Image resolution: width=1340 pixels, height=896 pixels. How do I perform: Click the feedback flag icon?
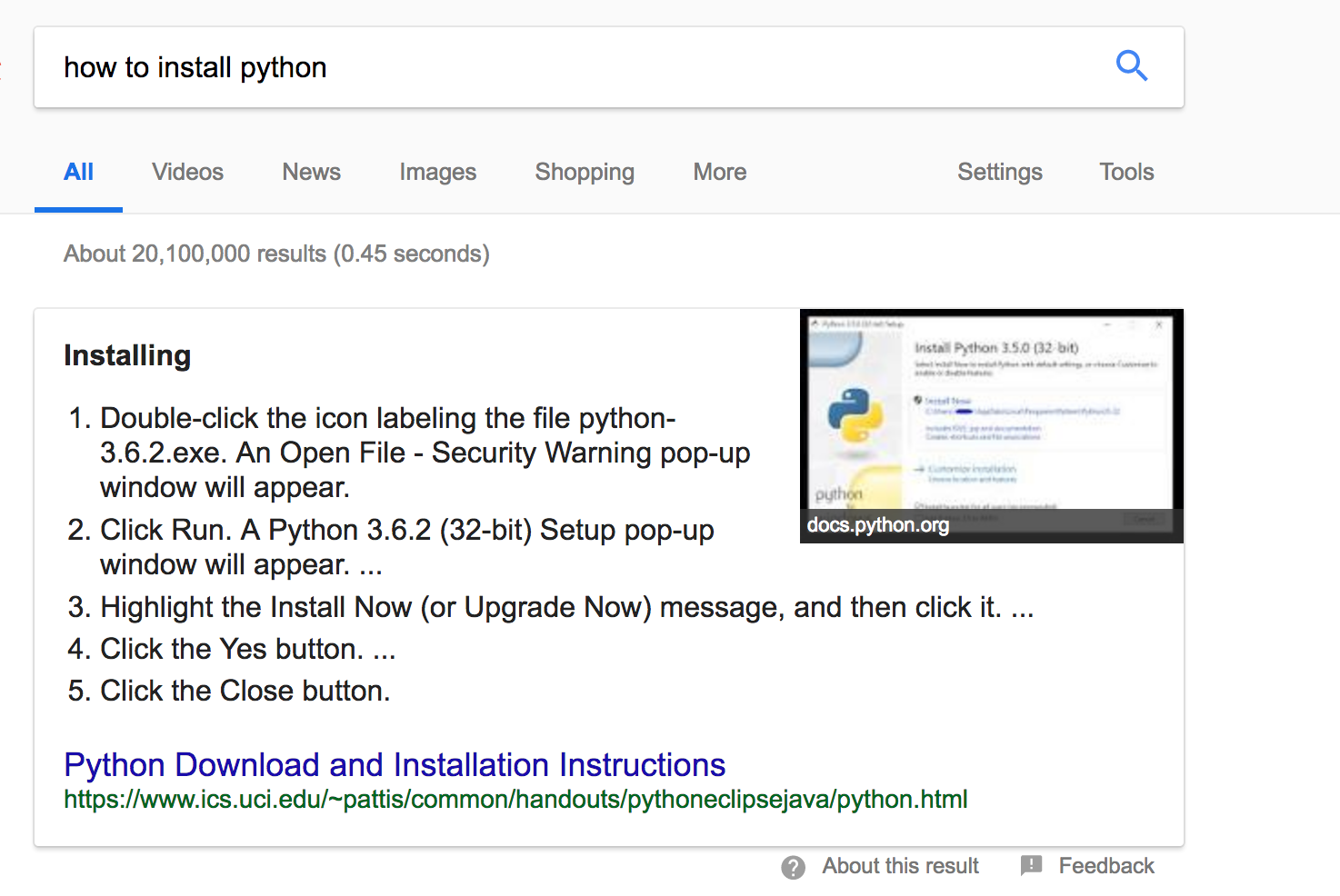pyautogui.click(x=1031, y=865)
